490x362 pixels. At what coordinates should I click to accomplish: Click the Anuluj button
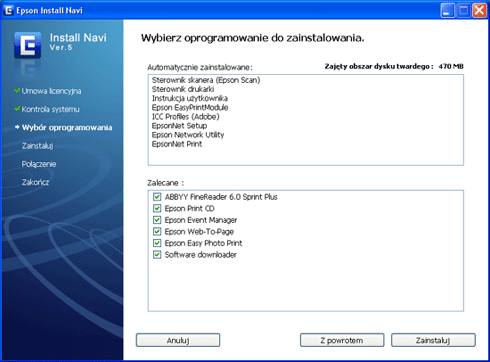(178, 340)
